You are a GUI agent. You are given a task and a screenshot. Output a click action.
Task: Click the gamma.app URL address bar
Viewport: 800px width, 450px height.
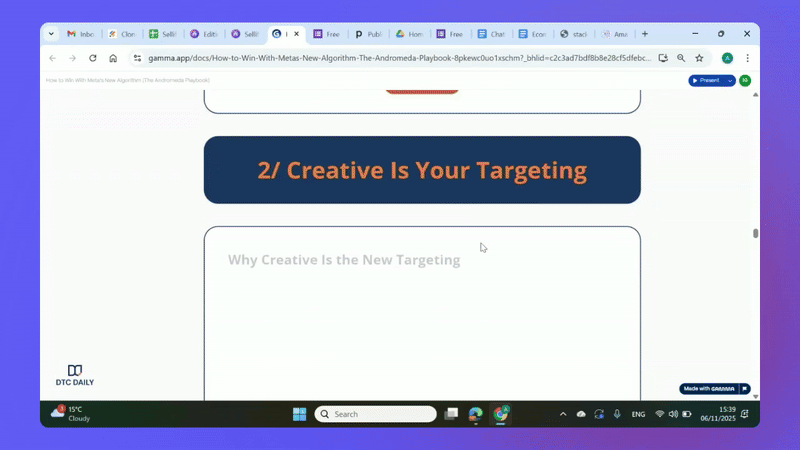[399, 58]
